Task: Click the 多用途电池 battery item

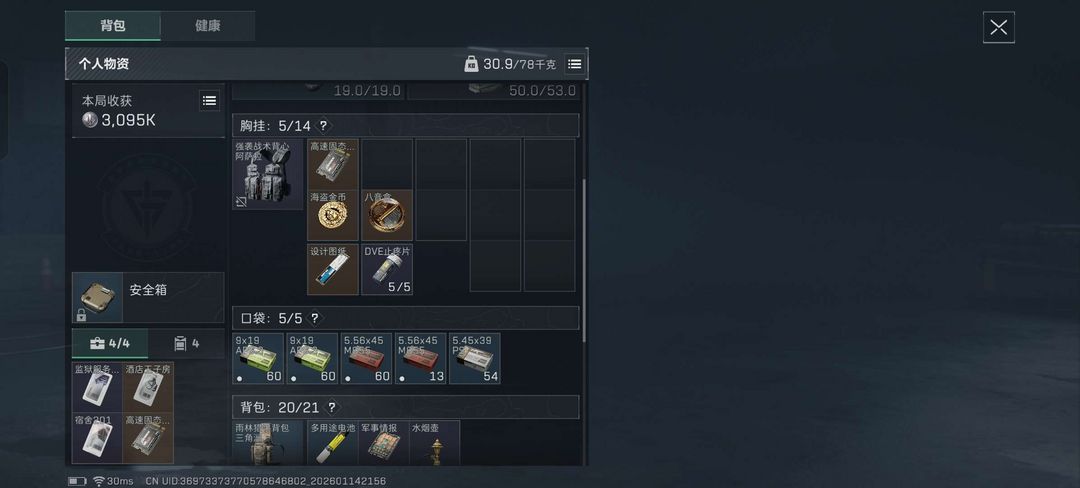Action: pyautogui.click(x=333, y=443)
